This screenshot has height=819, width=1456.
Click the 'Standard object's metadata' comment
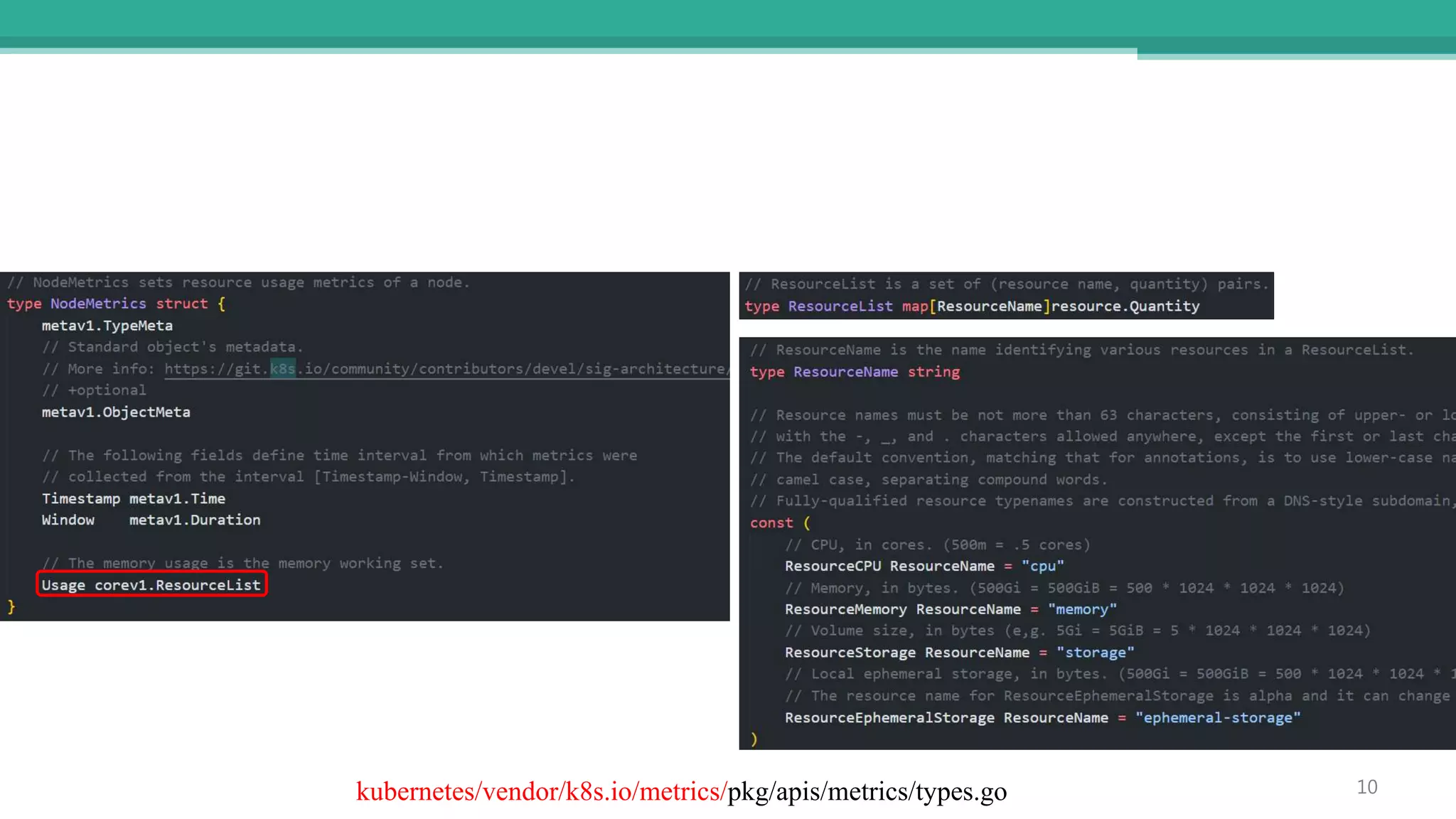173,347
